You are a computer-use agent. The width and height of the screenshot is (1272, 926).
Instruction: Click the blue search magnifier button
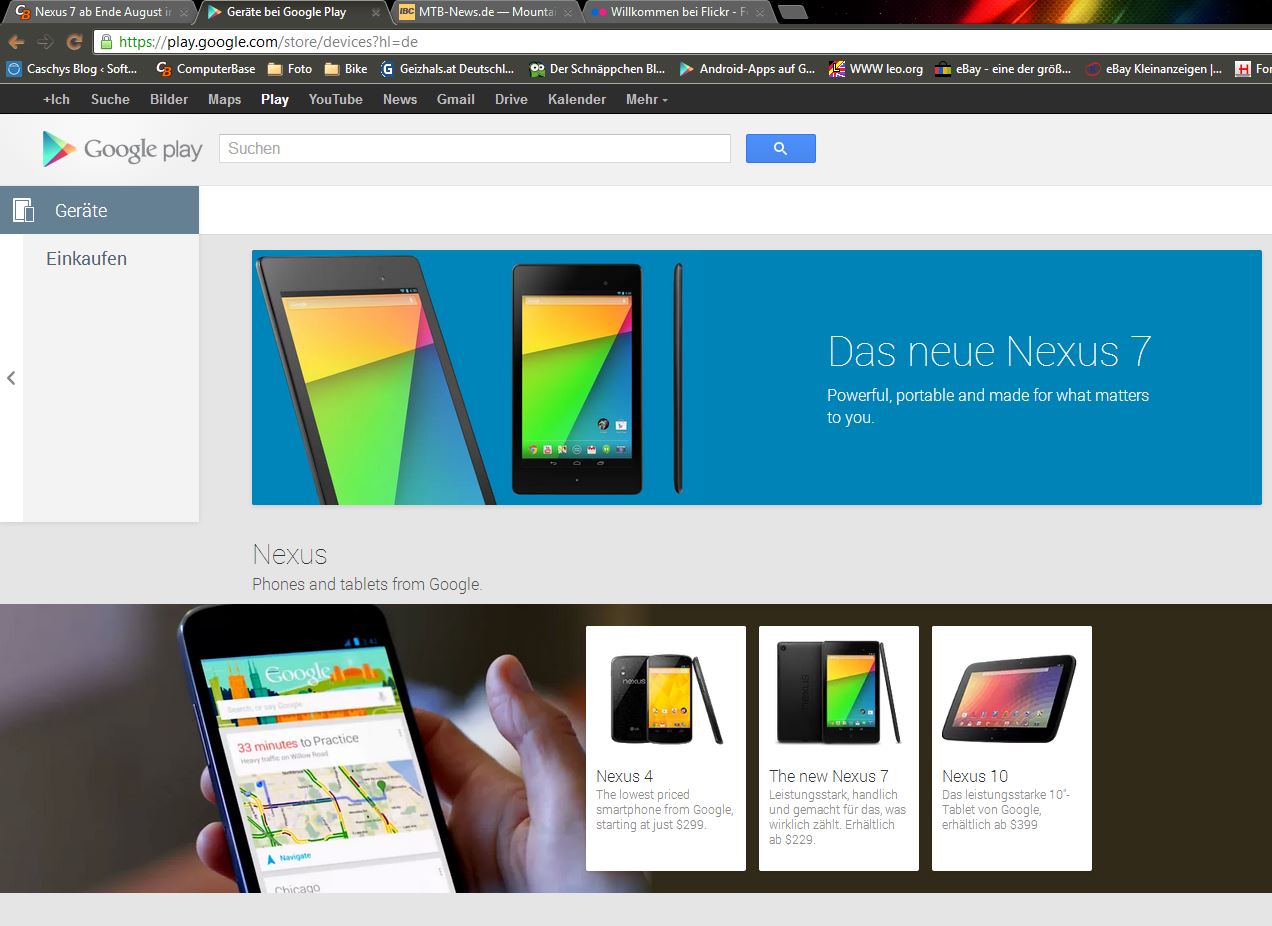coord(781,148)
